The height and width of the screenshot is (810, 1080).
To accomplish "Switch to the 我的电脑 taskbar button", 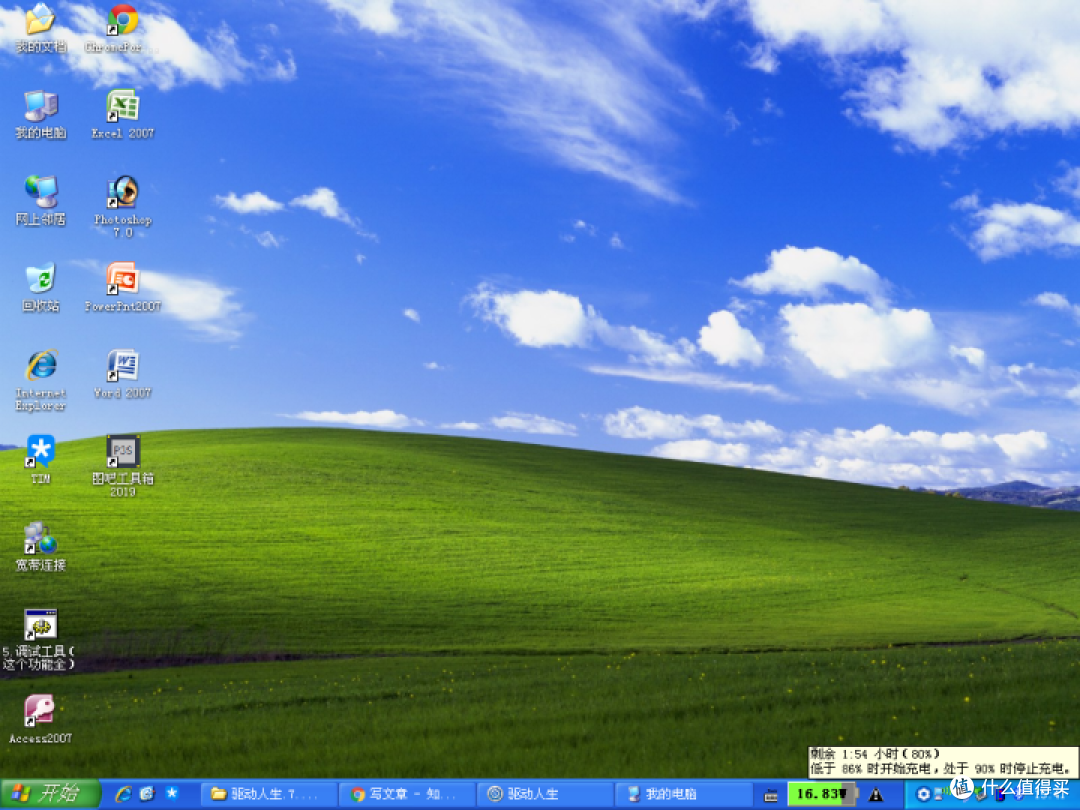I will pyautogui.click(x=685, y=794).
